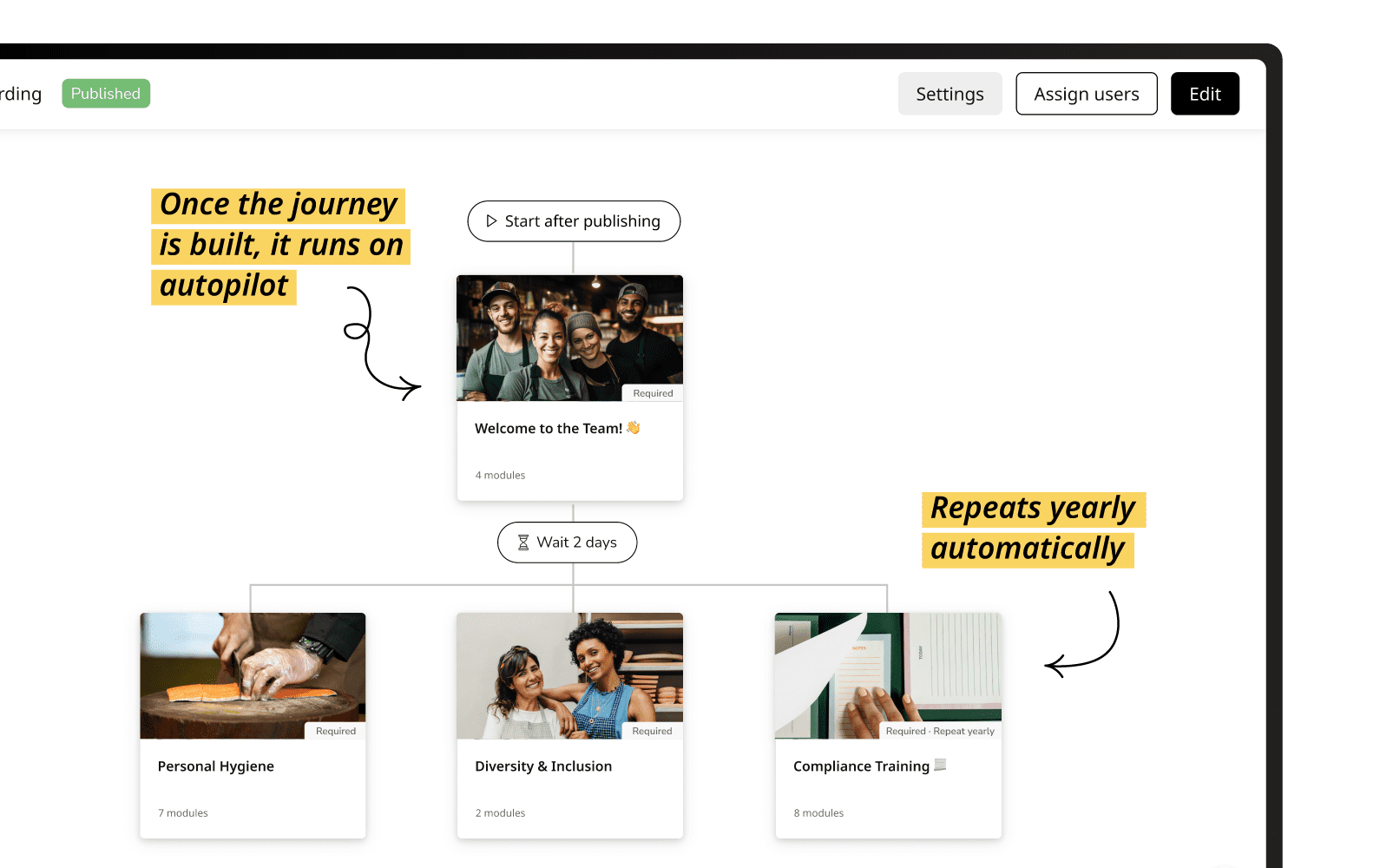Screen dimensions: 1380x868
Task: Click the play icon in Start after publishing
Action: pyautogui.click(x=491, y=221)
